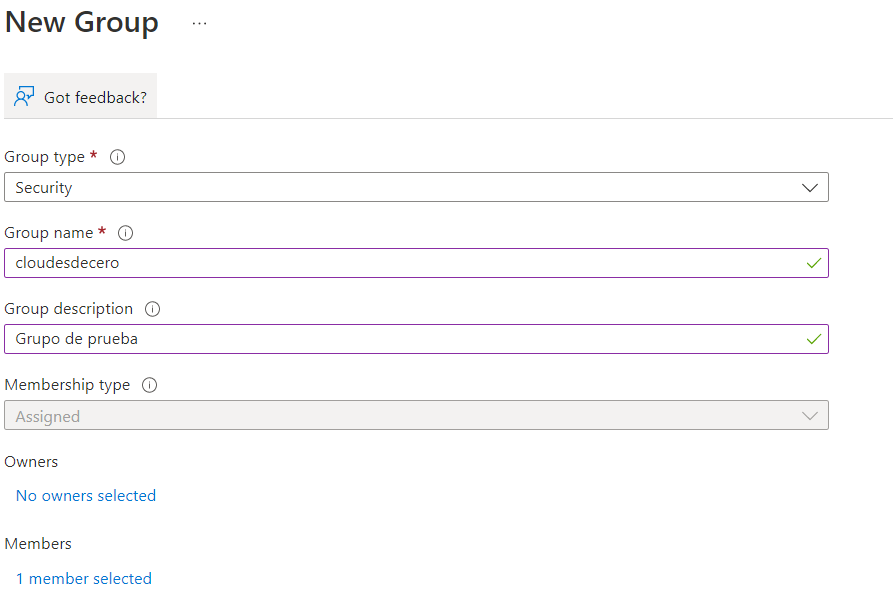This screenshot has width=893, height=596.
Task: Click into the Group description field
Action: tap(400, 339)
